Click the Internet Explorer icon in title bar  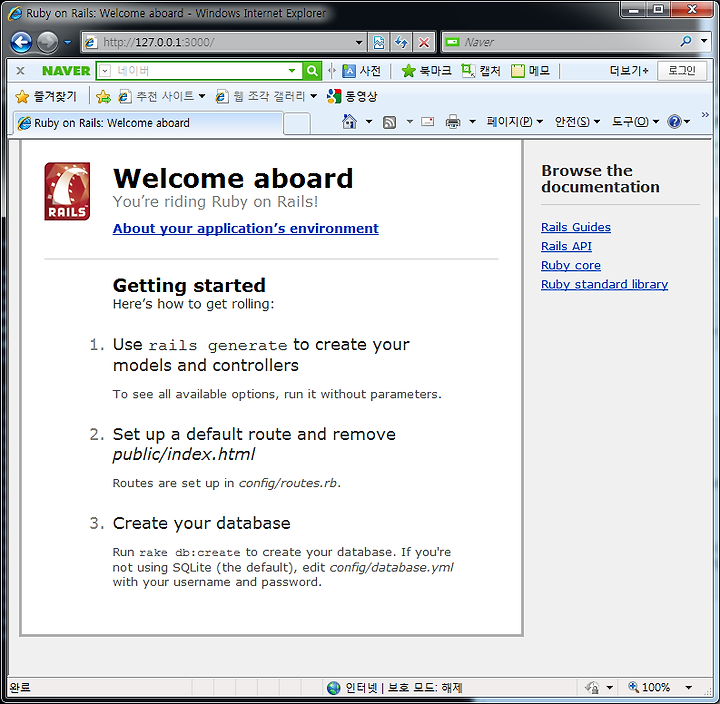(15, 13)
